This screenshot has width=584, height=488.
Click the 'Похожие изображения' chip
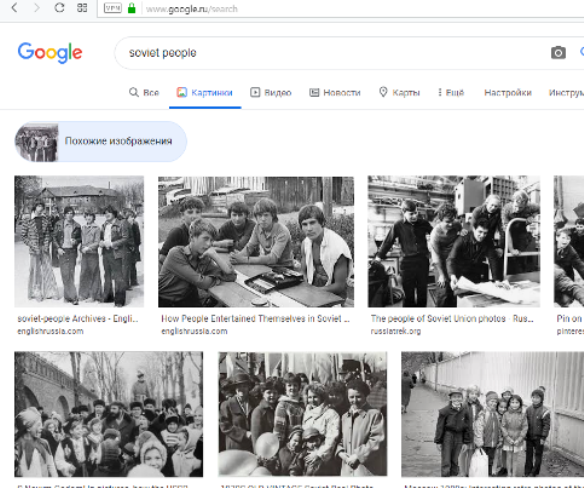[x=101, y=141]
